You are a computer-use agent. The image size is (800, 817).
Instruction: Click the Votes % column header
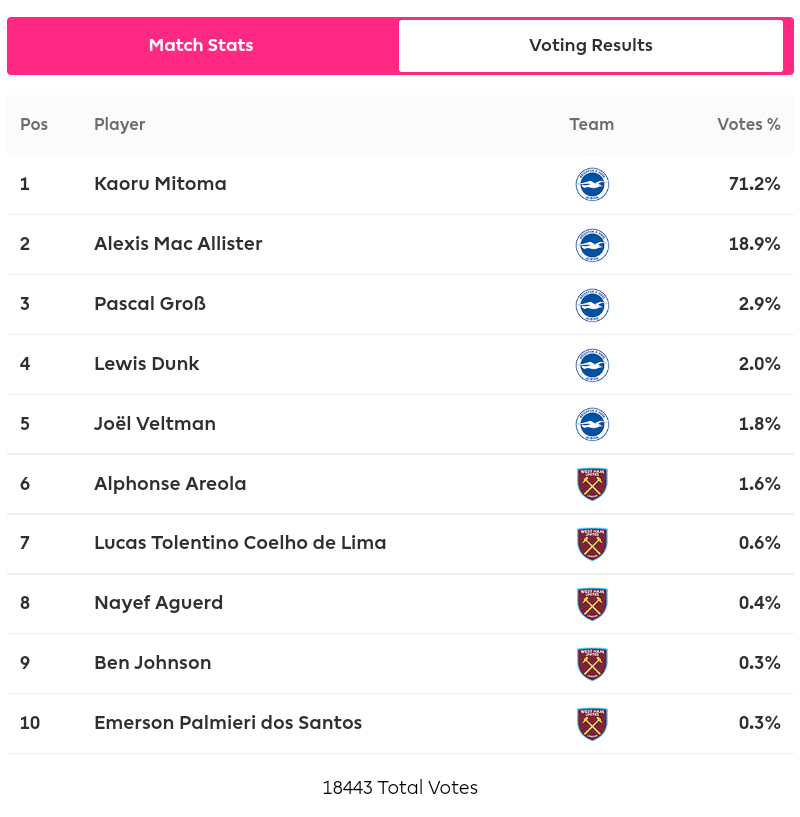748,125
